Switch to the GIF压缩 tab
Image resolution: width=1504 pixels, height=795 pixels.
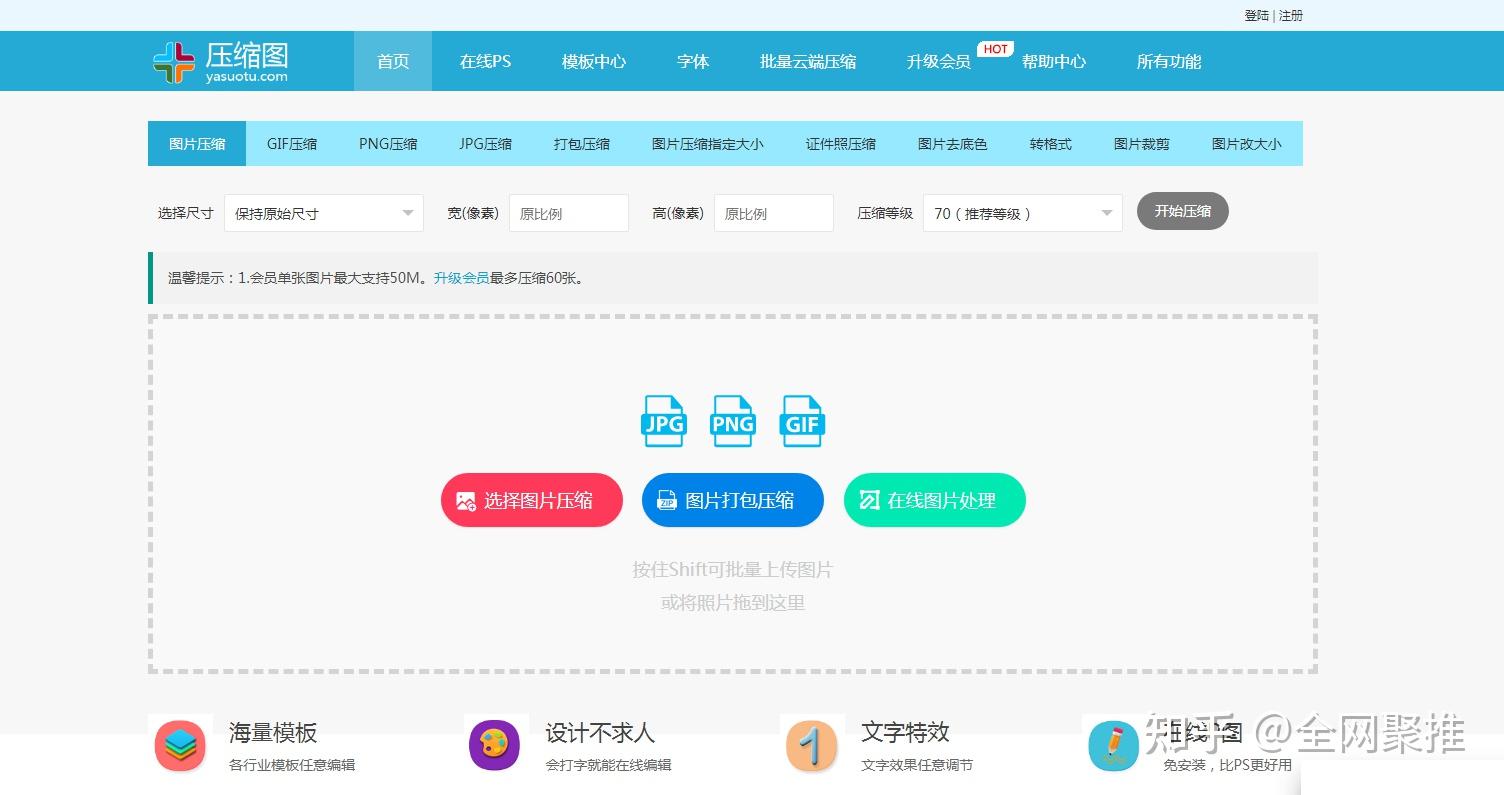[292, 143]
